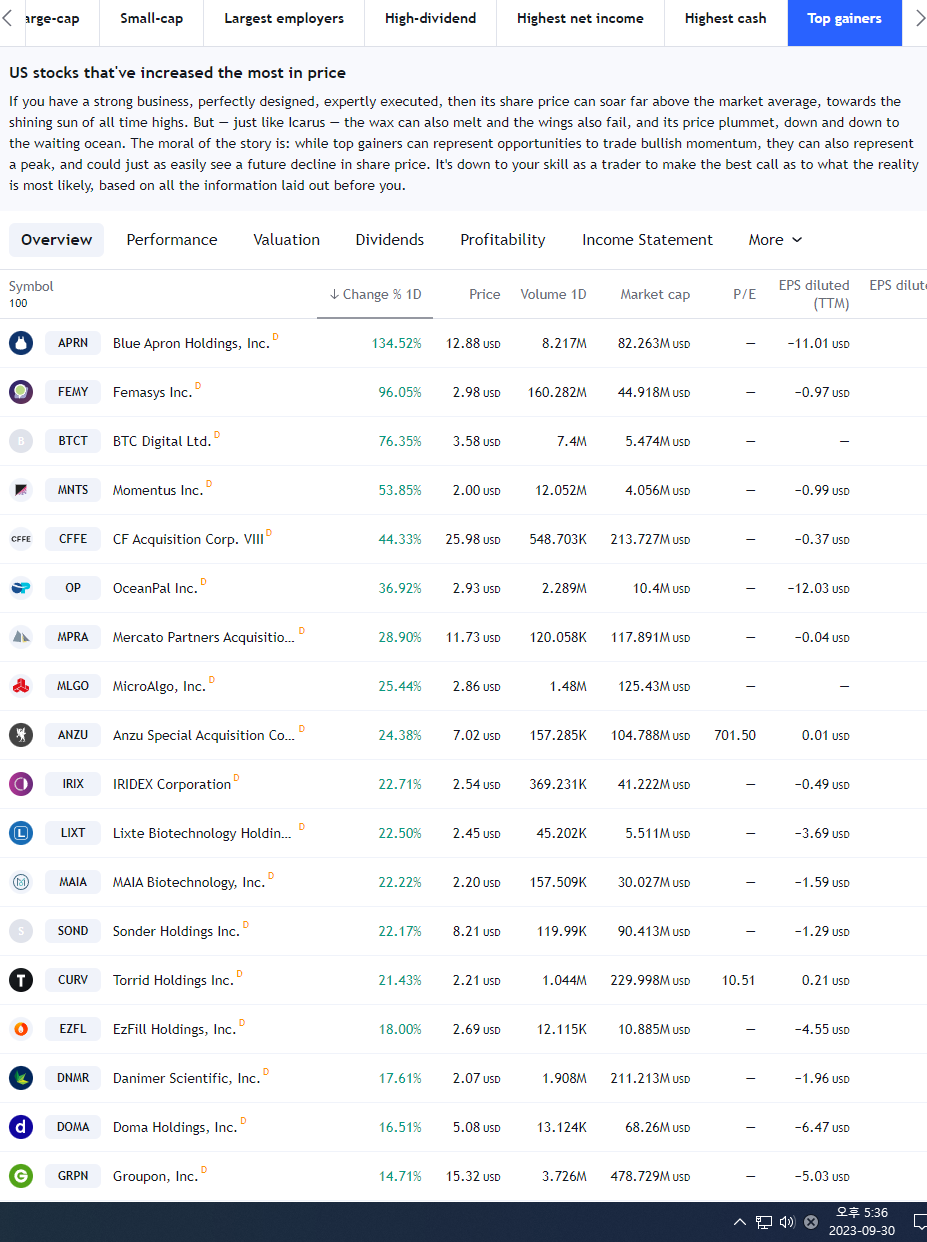The width and height of the screenshot is (927, 1242).
Task: Click the IRIDEX Corporation logo icon
Action: pos(21,784)
